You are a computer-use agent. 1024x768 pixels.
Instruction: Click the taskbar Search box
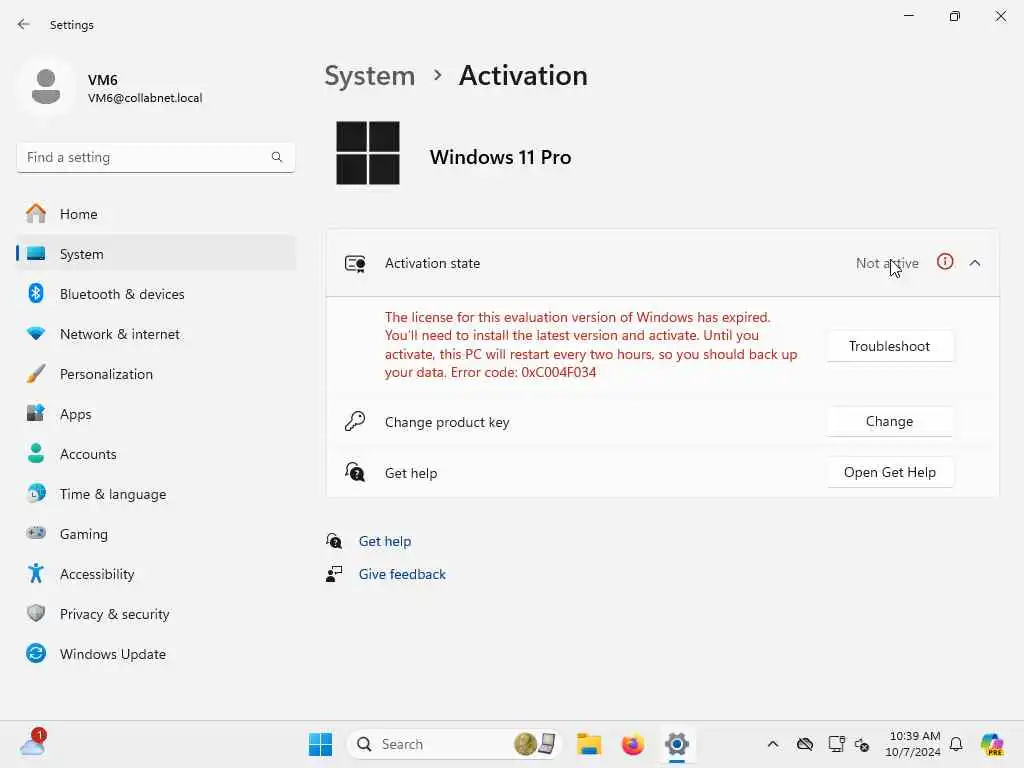point(455,744)
